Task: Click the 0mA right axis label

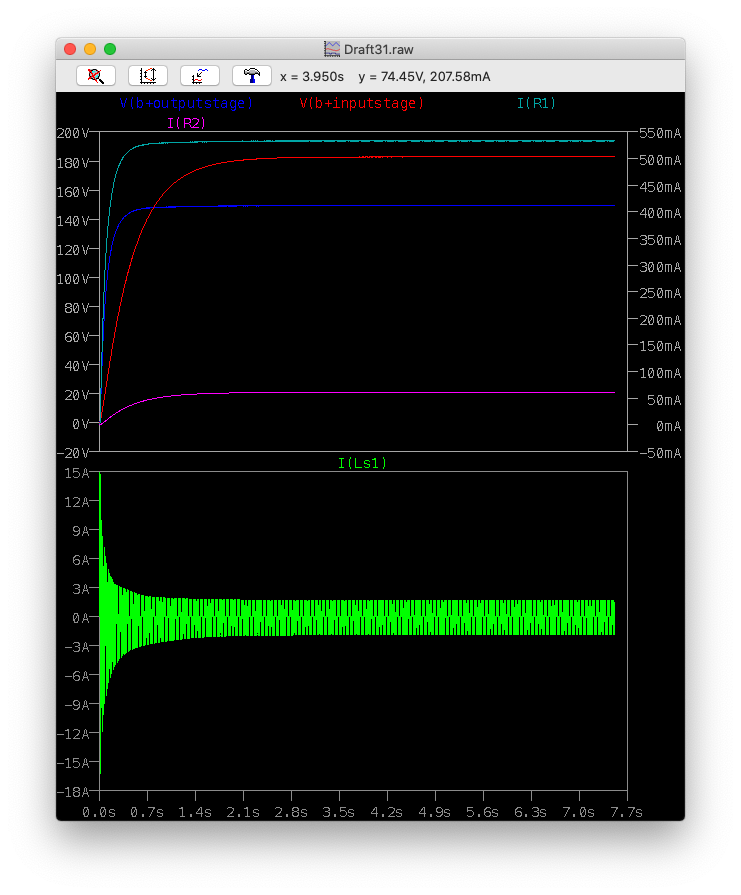Action: click(668, 426)
